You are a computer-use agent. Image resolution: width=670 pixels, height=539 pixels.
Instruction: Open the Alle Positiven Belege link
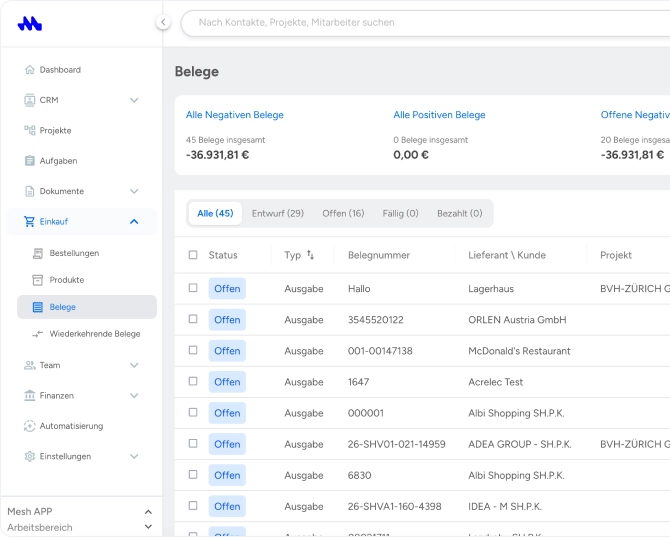(439, 115)
